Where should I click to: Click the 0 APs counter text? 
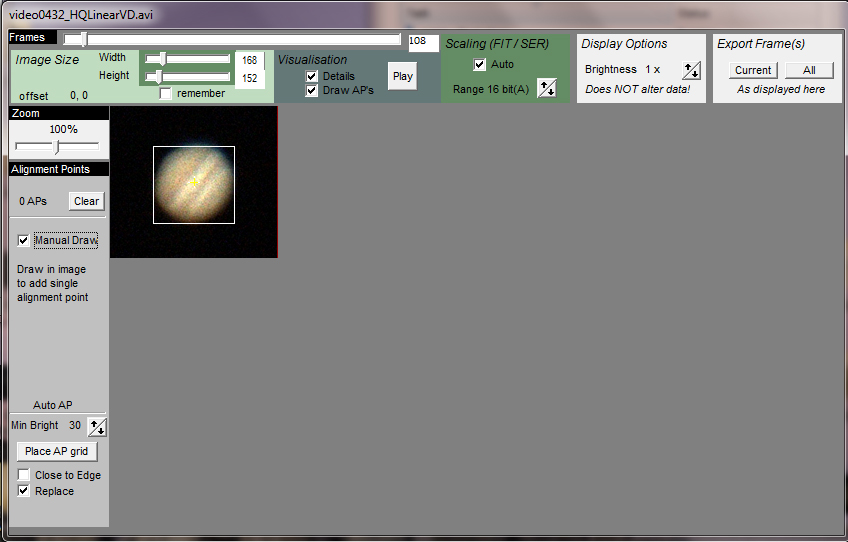[33, 201]
